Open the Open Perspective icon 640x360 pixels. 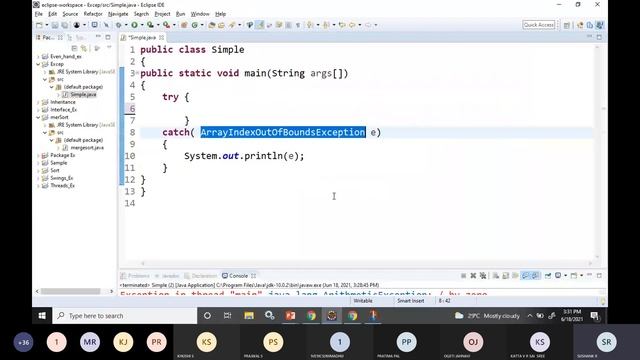567,25
